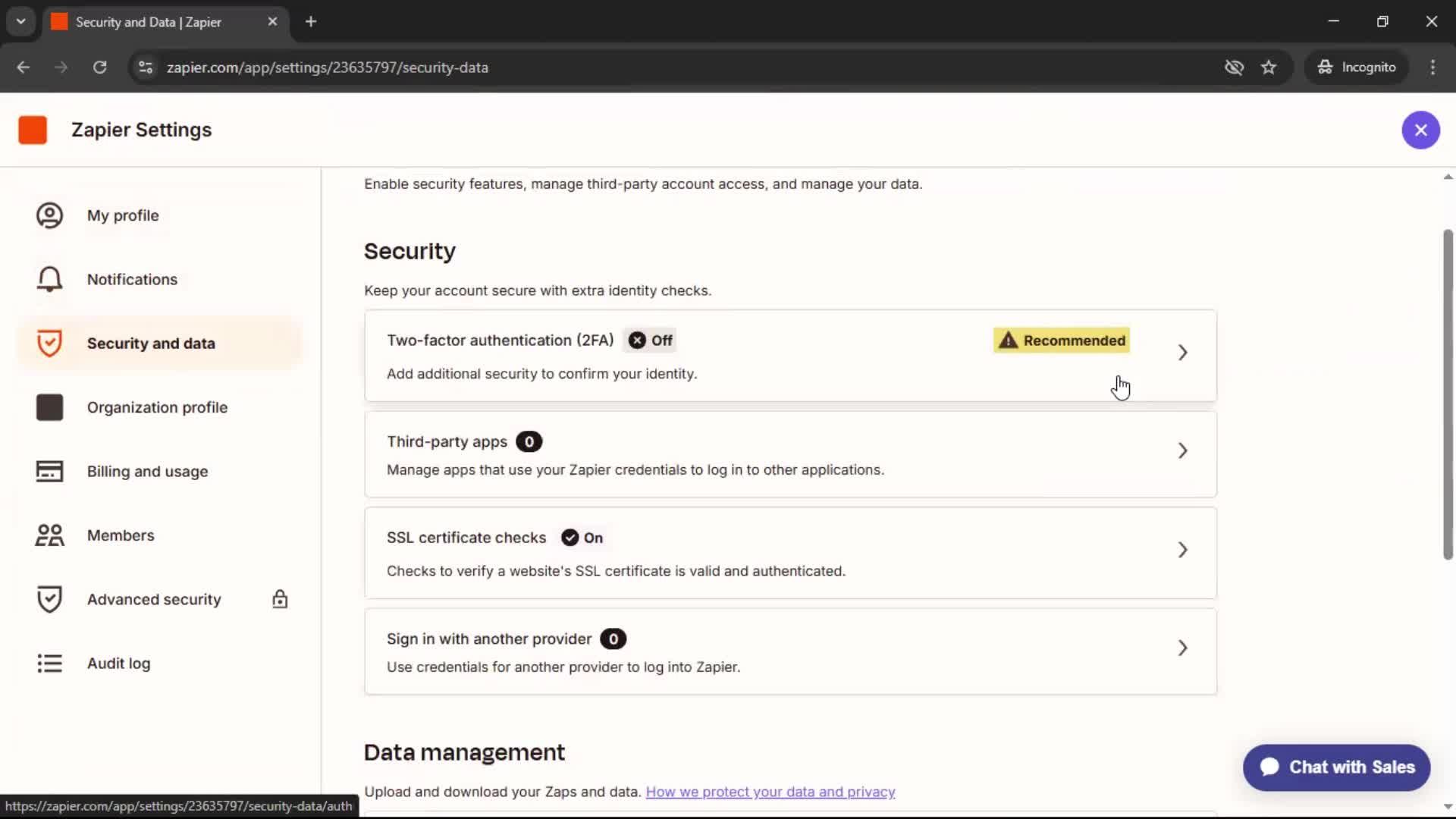Open a new browser tab
The image size is (1456, 819).
pos(311,22)
